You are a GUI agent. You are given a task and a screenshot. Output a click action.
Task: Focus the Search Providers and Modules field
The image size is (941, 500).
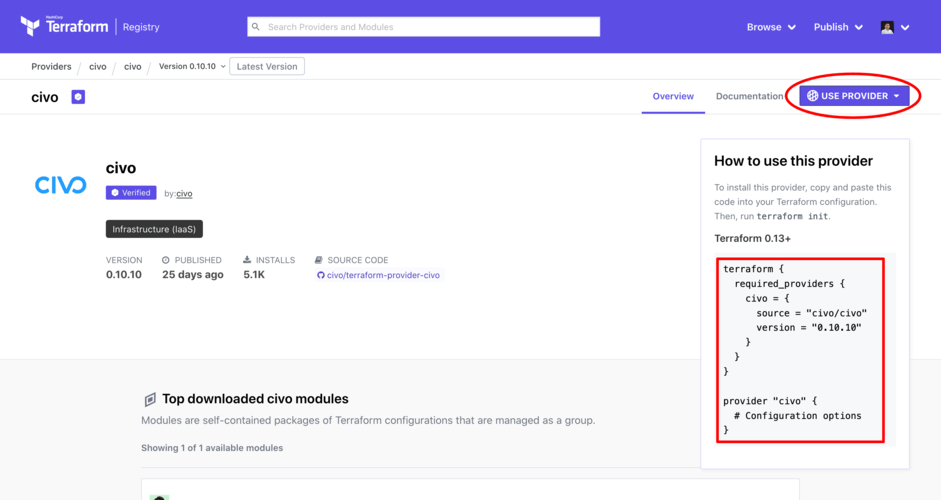[x=428, y=27]
